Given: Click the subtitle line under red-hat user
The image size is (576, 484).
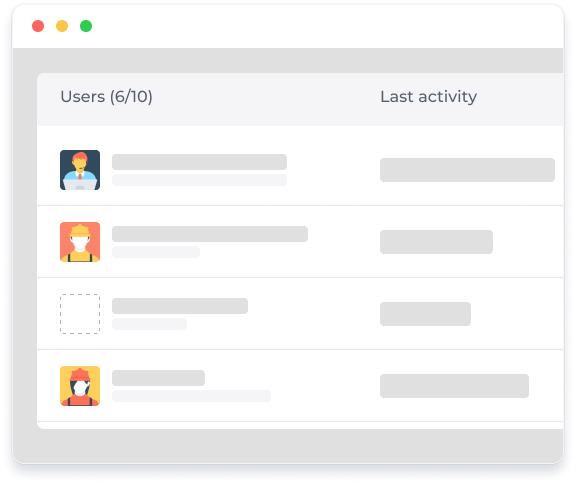Looking at the screenshot, I should click(x=191, y=396).
